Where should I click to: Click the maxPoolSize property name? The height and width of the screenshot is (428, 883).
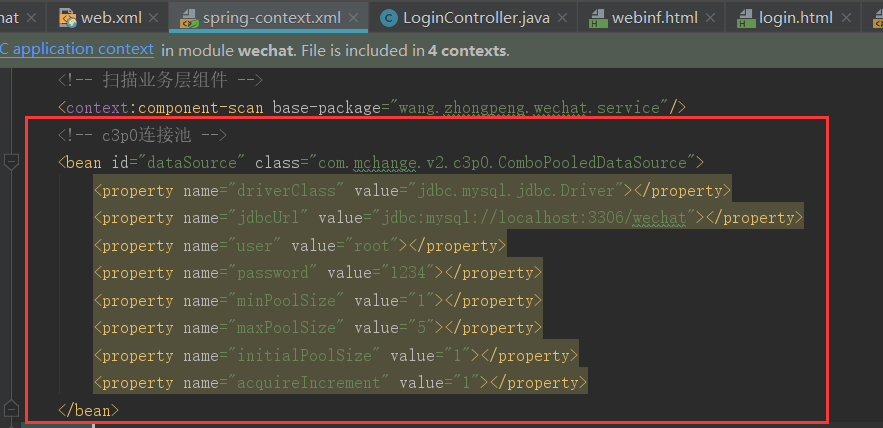pos(286,328)
